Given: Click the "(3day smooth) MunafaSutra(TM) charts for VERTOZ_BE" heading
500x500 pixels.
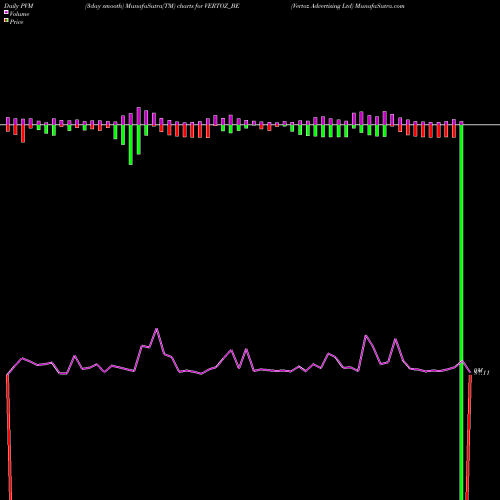Looking at the screenshot, I should [162, 6].
